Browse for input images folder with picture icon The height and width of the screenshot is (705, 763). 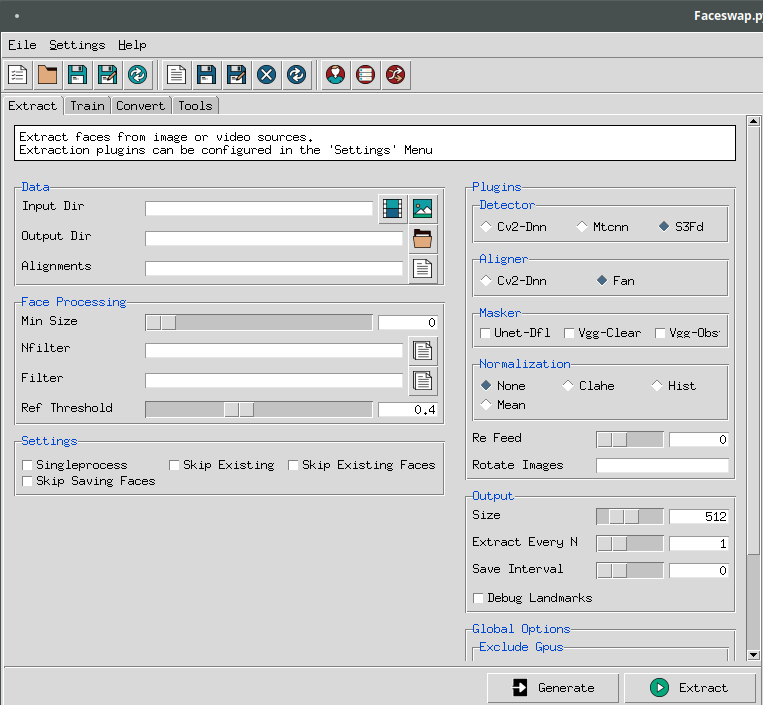click(x=422, y=209)
